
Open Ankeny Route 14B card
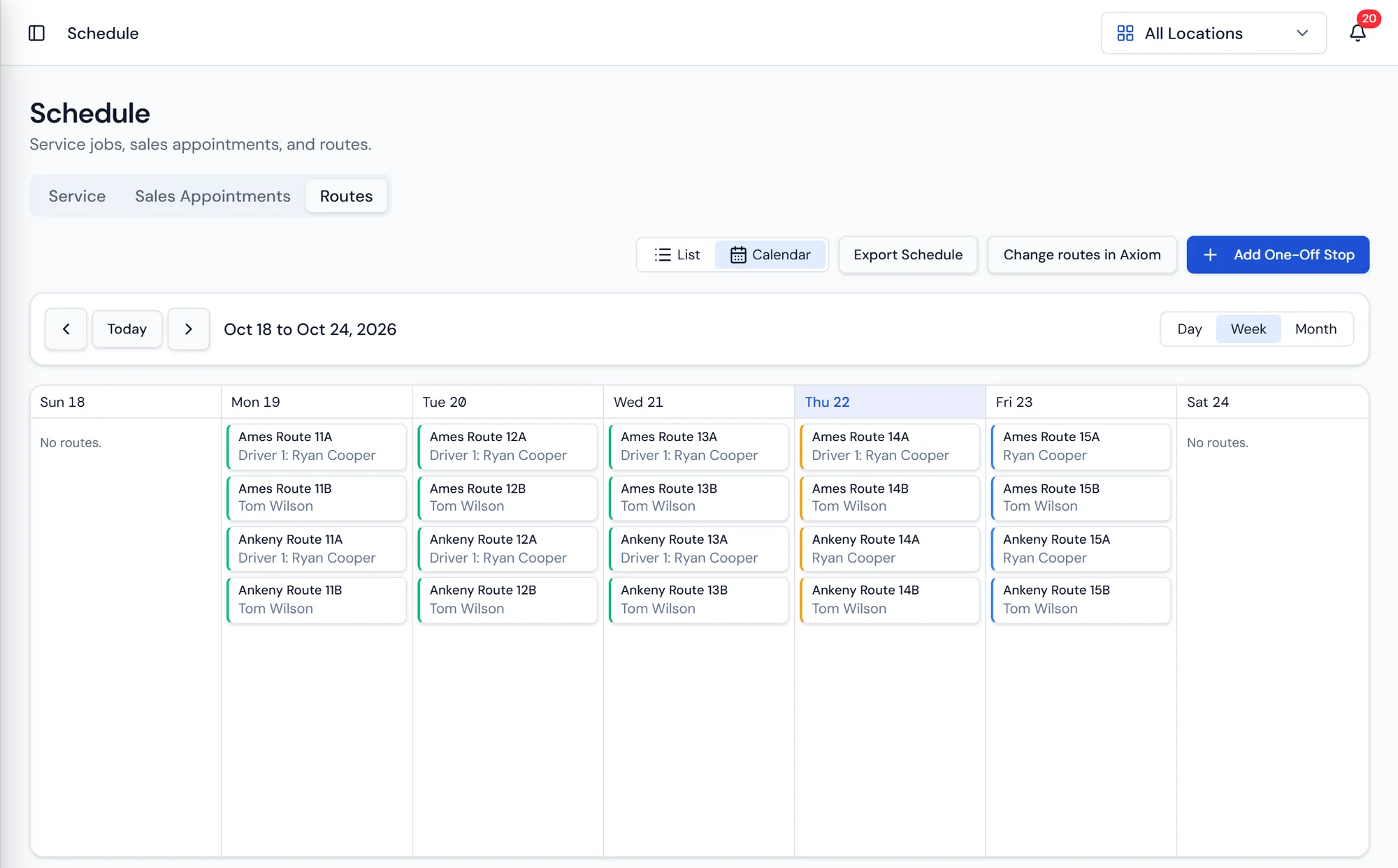click(x=891, y=600)
